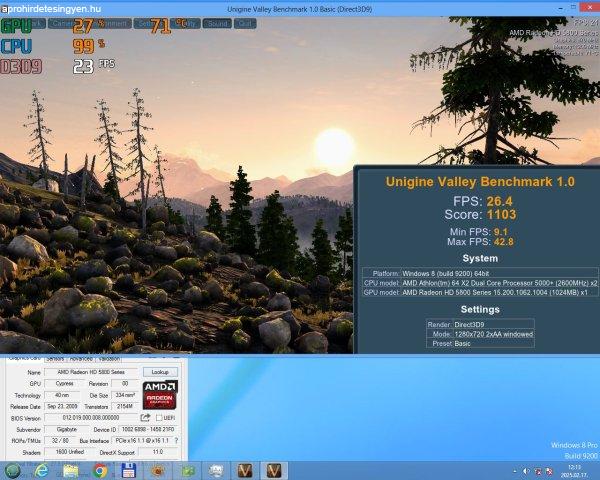Click the non-highlighted Valley taskbar icon

(x=245, y=471)
